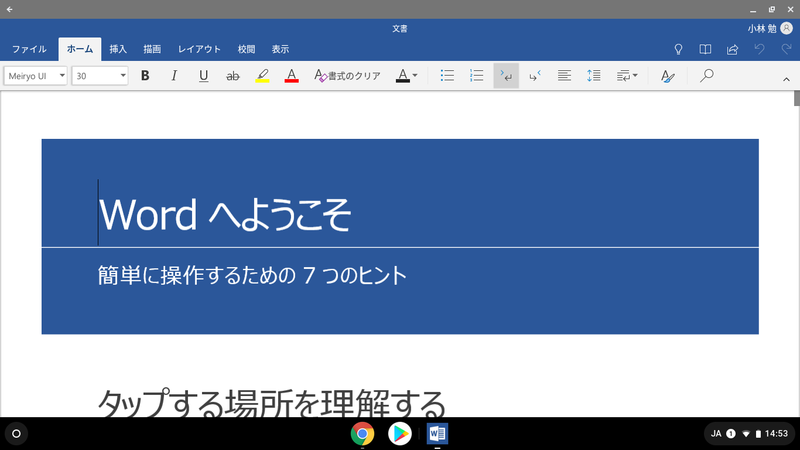The height and width of the screenshot is (450, 800).
Task: Click the Word icon on the shelf
Action: [x=437, y=434]
